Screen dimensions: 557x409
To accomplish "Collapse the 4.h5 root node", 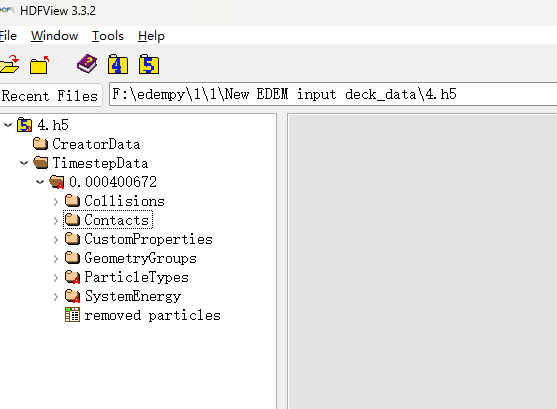I will coord(8,125).
